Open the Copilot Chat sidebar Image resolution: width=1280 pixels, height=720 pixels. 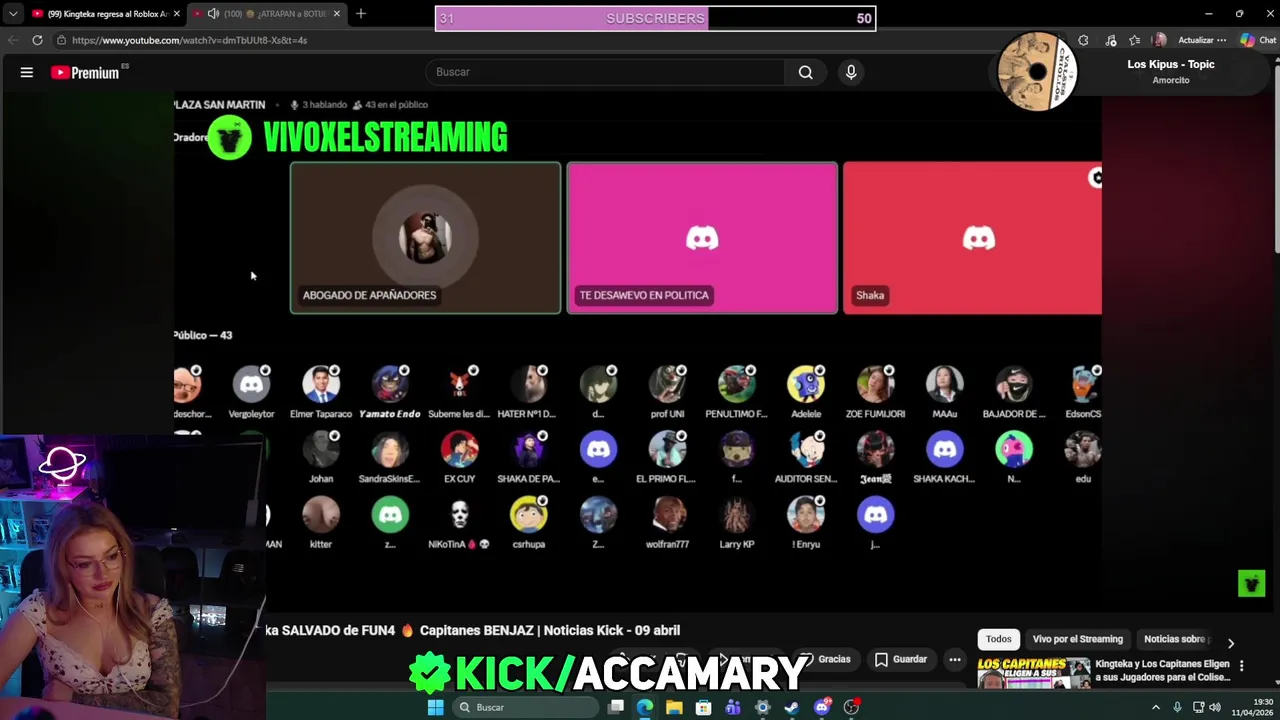(x=1259, y=40)
